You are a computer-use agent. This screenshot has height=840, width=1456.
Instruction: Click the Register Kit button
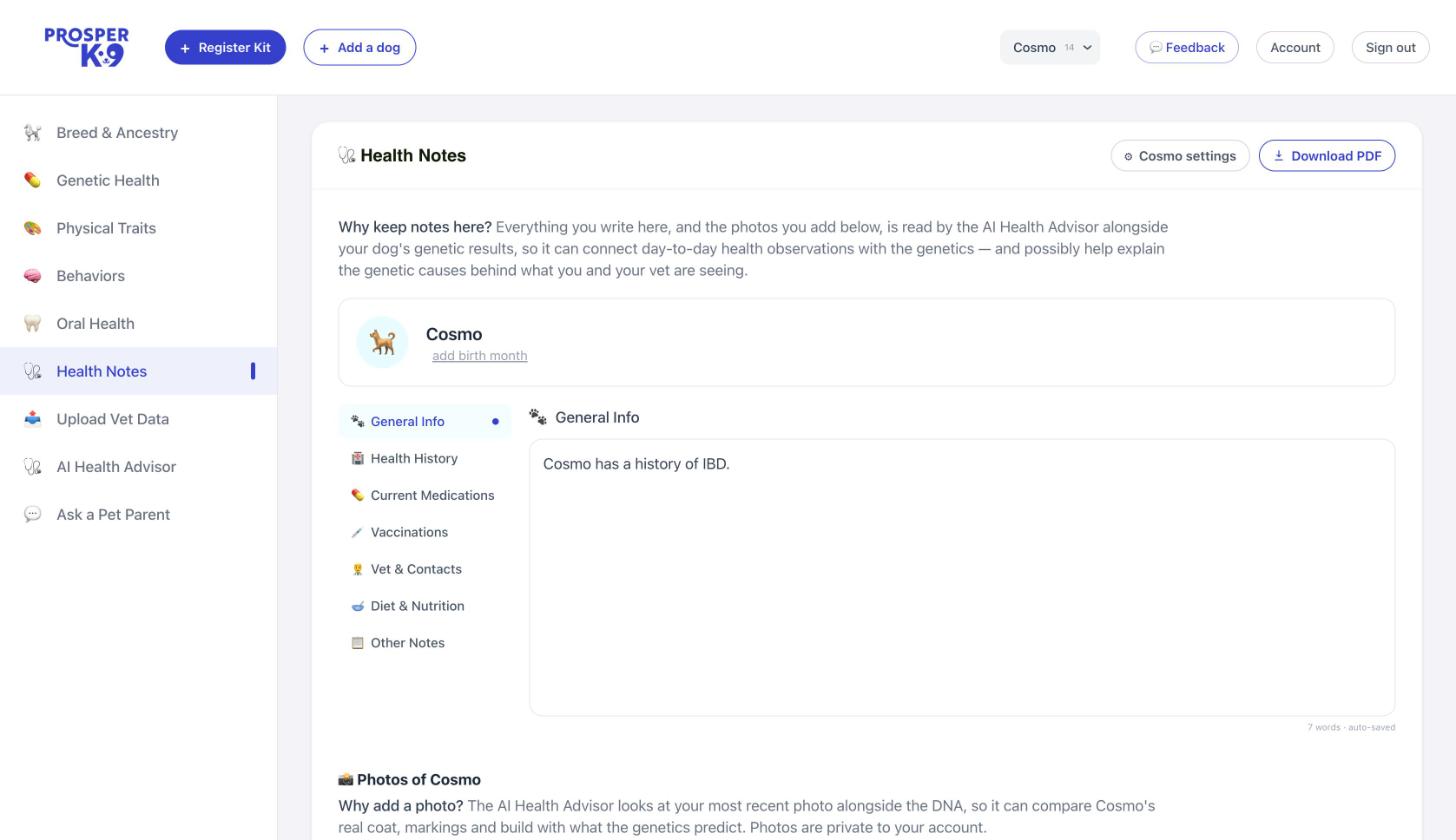pos(225,47)
